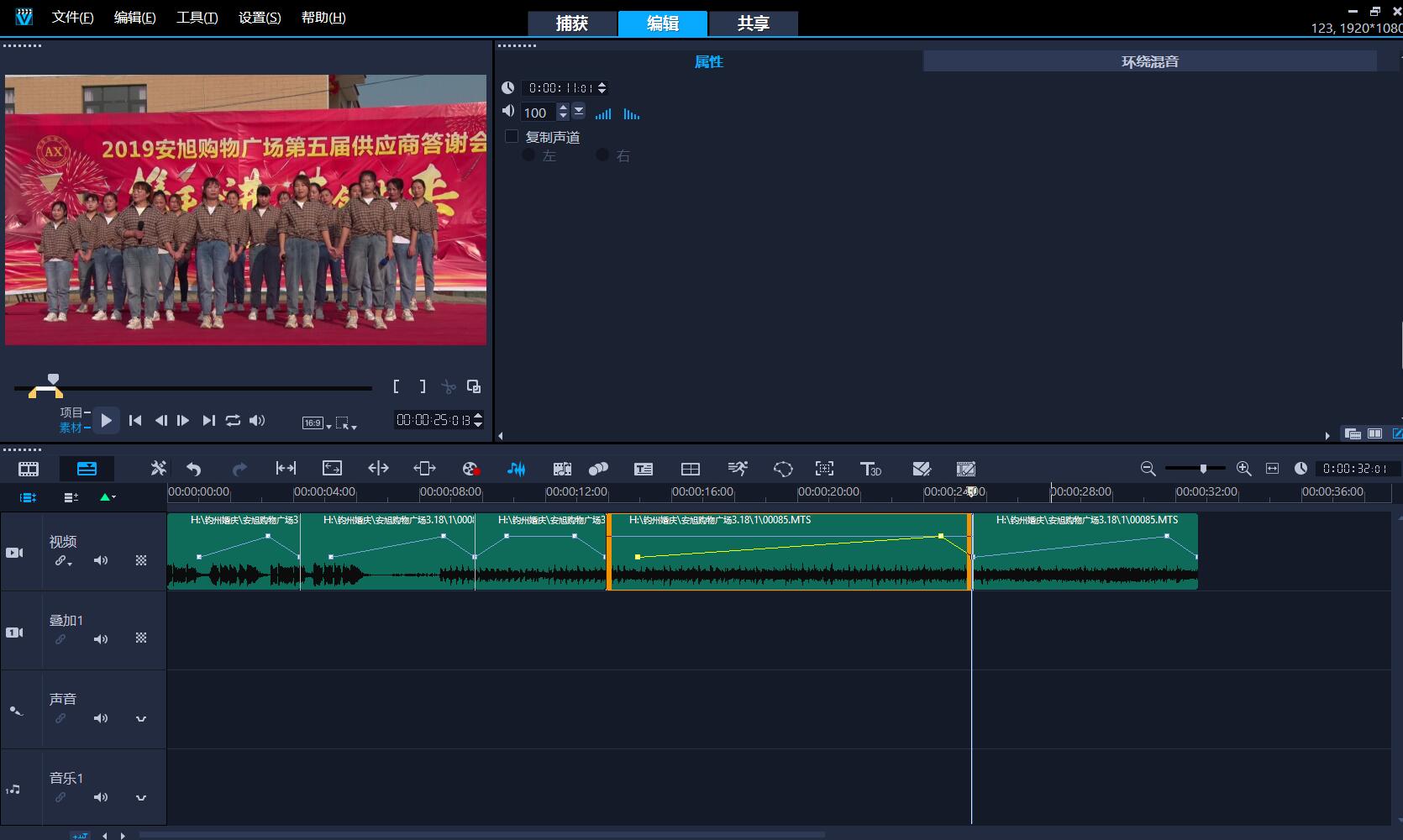Toggle transparency grid on 叠加1 track
This screenshot has width=1403, height=840.
click(141, 638)
